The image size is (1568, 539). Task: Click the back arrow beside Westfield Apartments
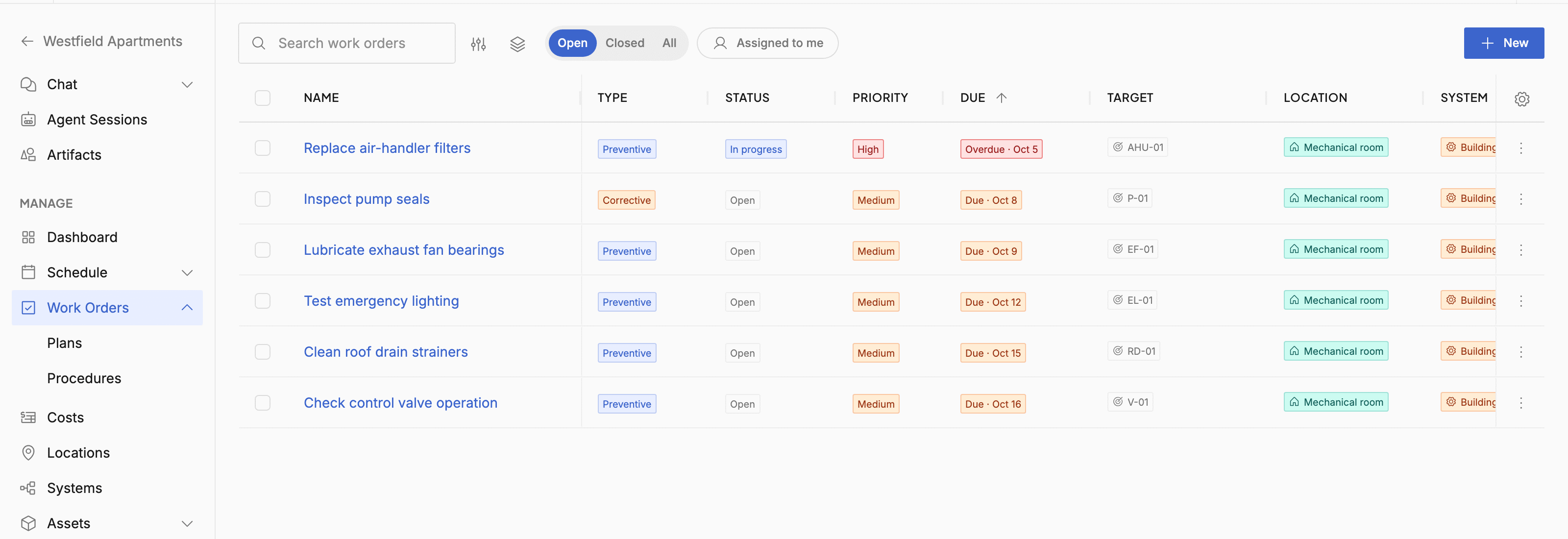pyautogui.click(x=27, y=41)
